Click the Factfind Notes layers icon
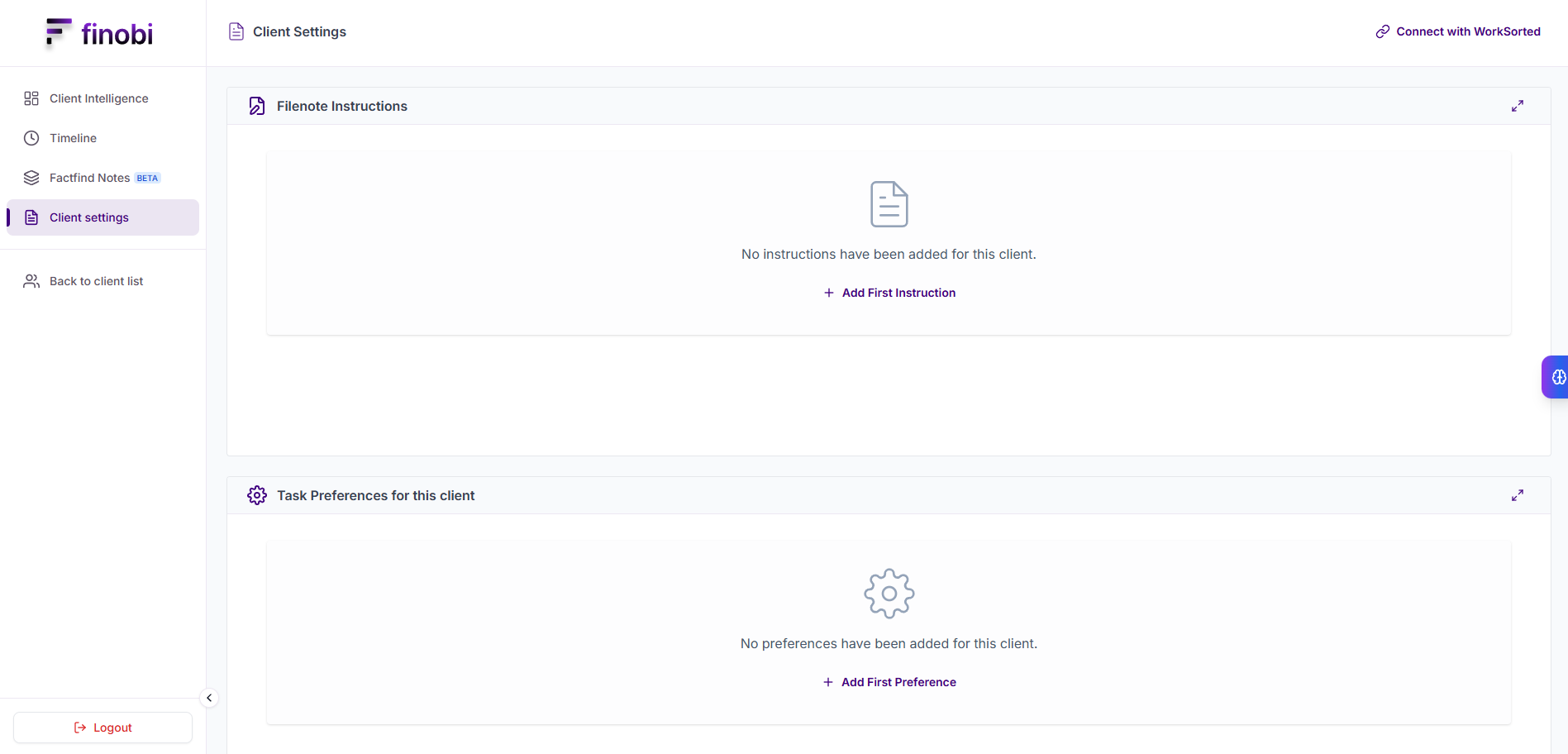 tap(31, 177)
